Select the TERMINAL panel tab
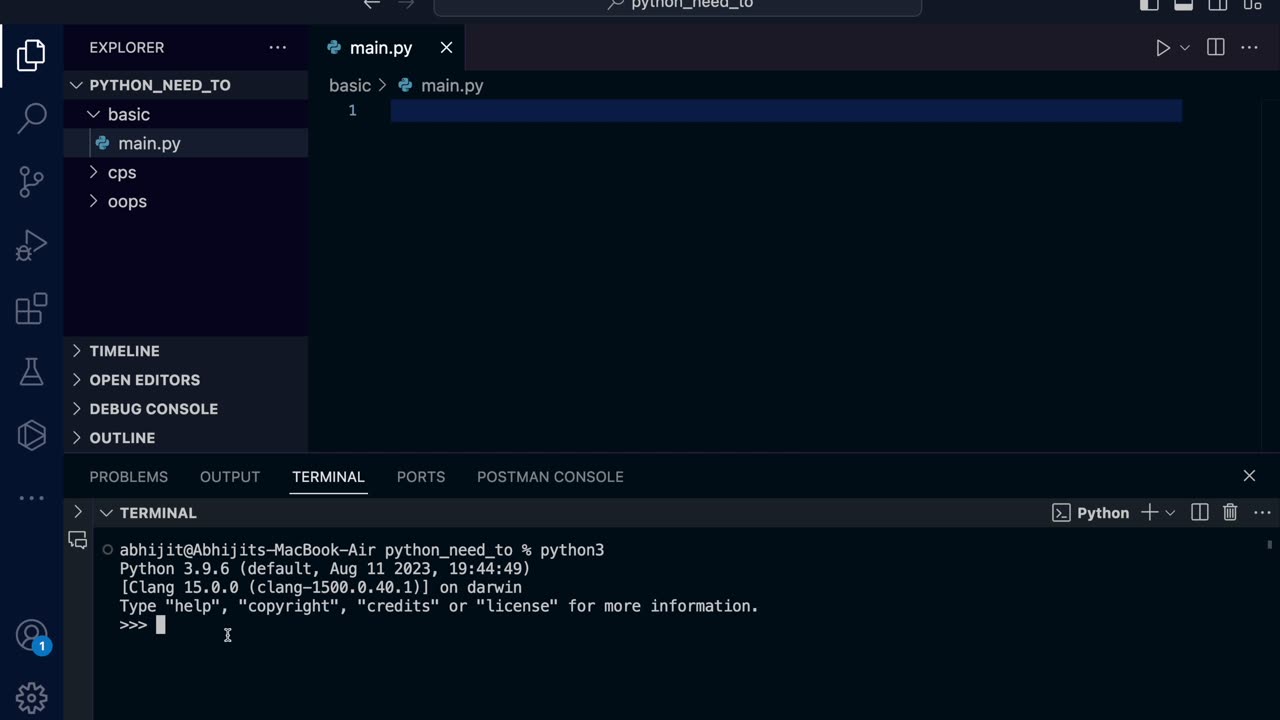 328,477
